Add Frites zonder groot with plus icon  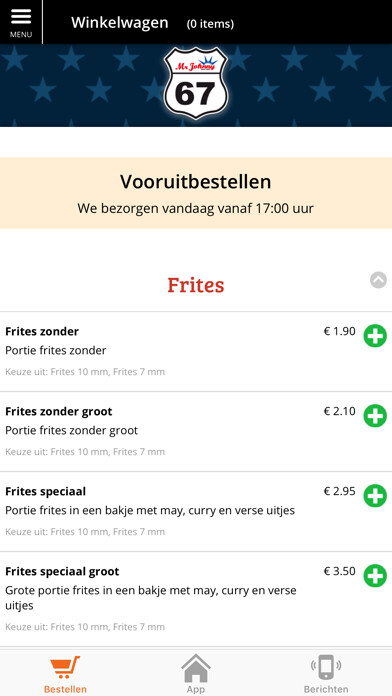(375, 416)
